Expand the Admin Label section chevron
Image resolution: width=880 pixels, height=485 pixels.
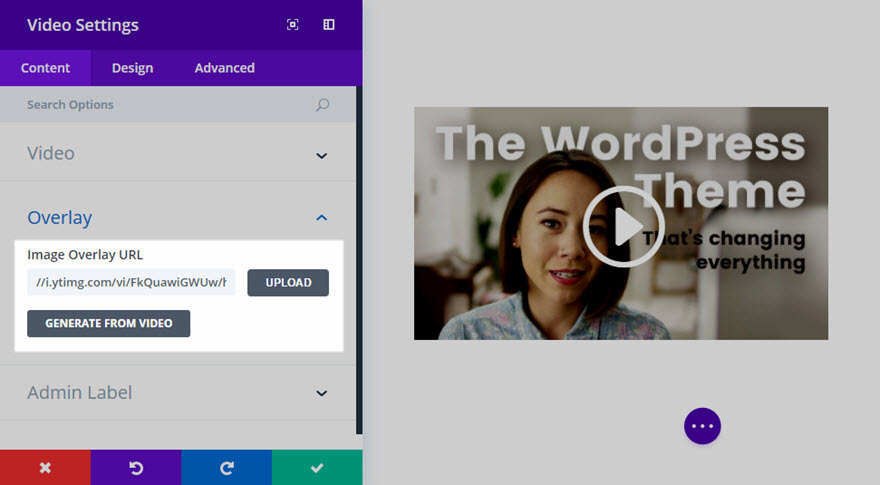click(322, 393)
